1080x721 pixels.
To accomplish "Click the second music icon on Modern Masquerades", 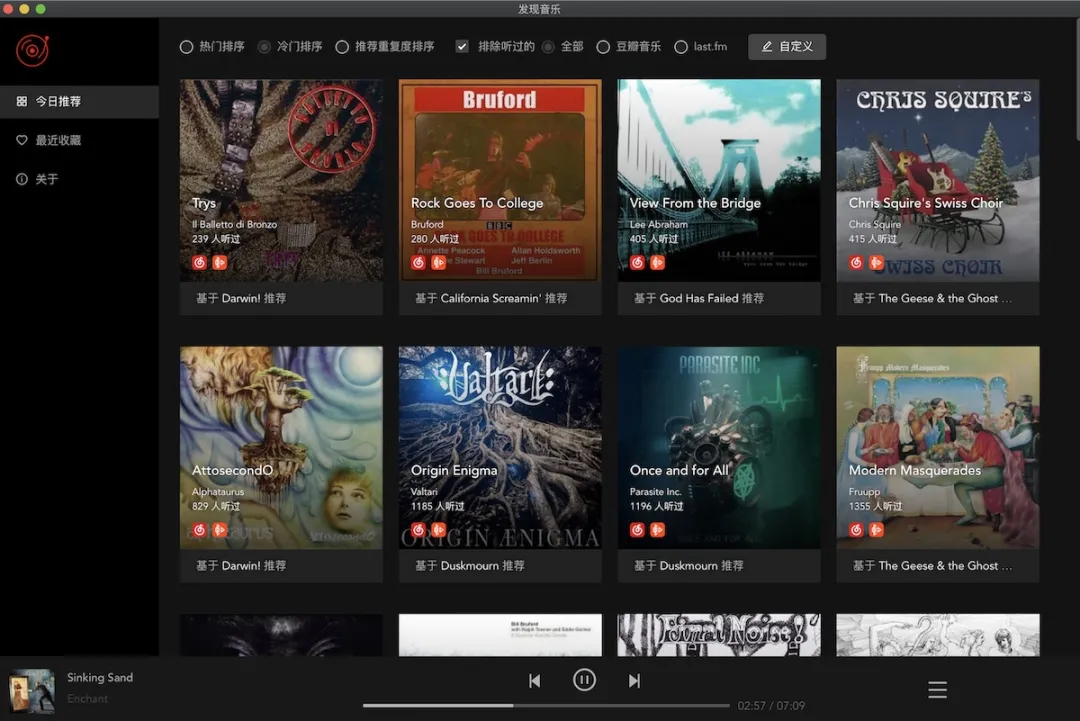I will (x=876, y=530).
